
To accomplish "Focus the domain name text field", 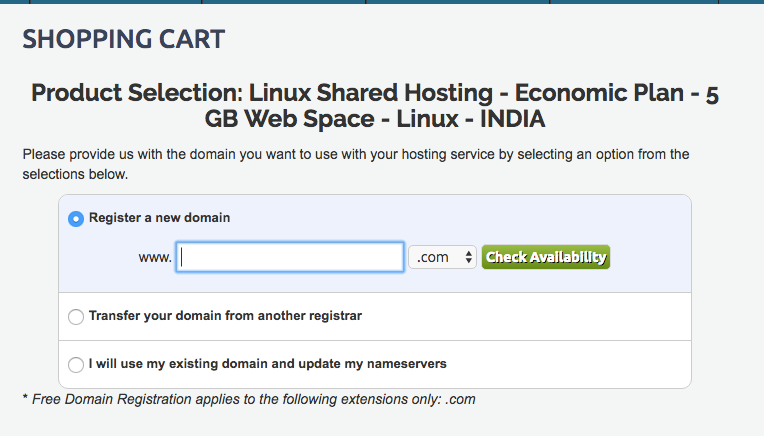I will point(290,257).
